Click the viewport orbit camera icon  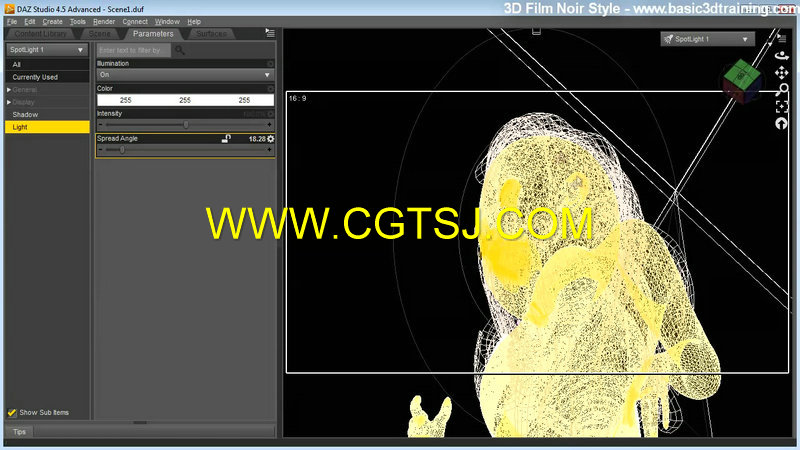782,55
